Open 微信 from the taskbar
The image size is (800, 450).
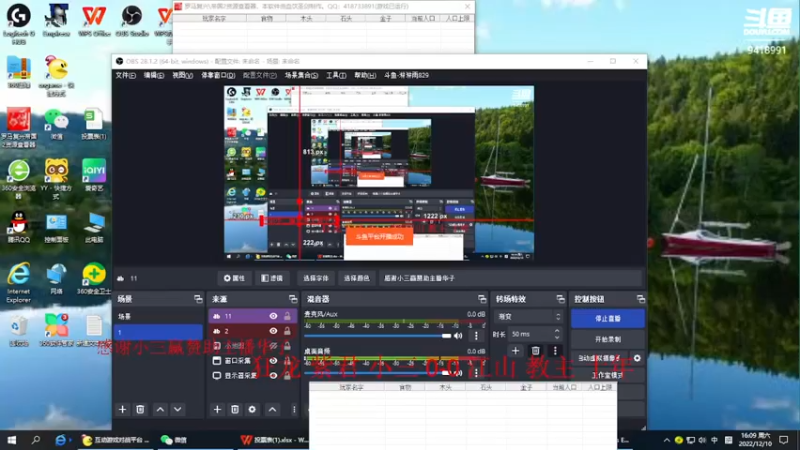click(173, 440)
